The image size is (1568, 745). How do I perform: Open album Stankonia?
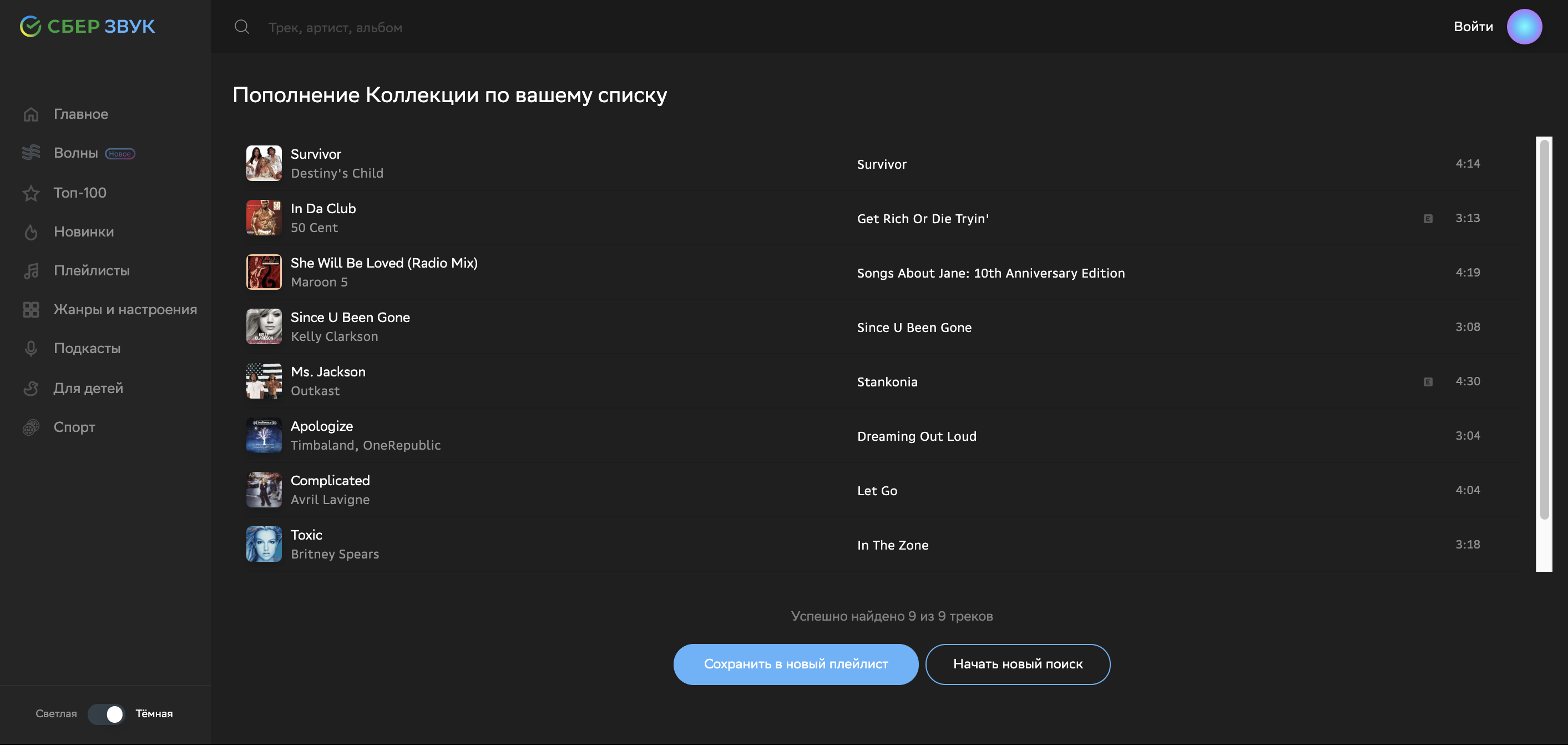tap(887, 382)
